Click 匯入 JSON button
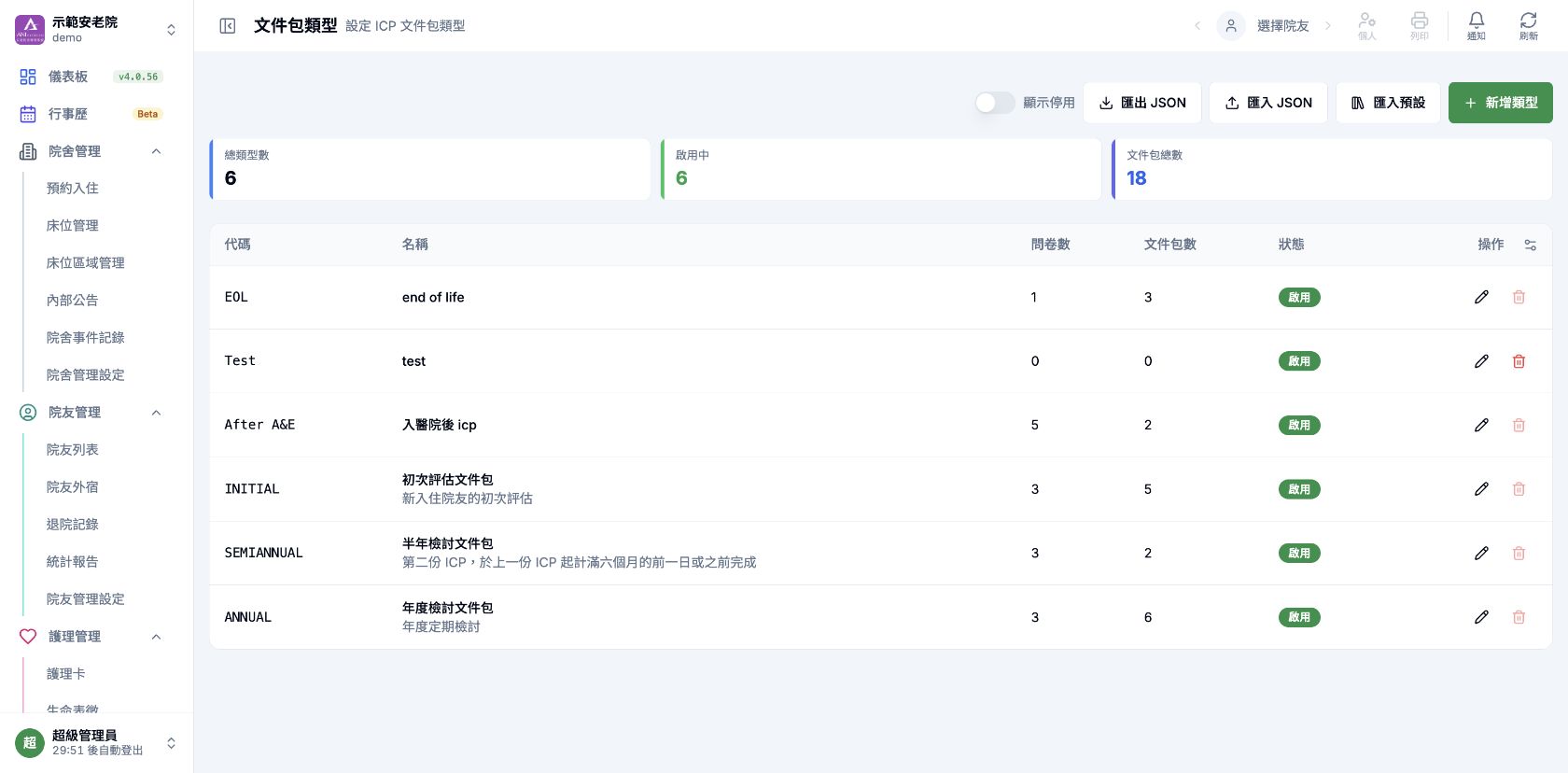1568x773 pixels. tap(1268, 103)
